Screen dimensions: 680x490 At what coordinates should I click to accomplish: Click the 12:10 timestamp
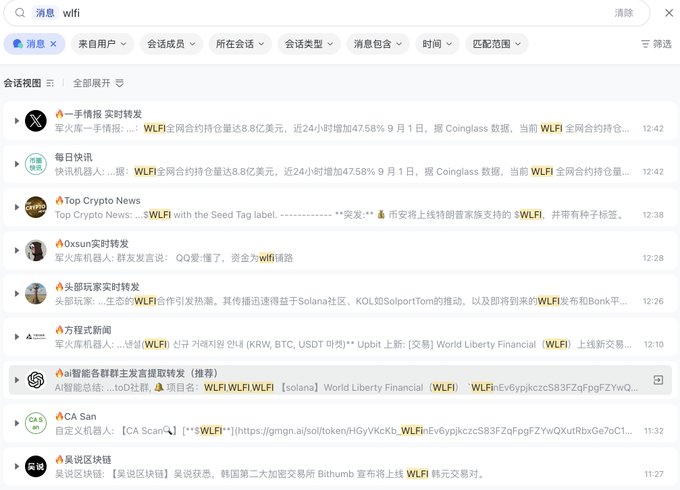click(654, 344)
